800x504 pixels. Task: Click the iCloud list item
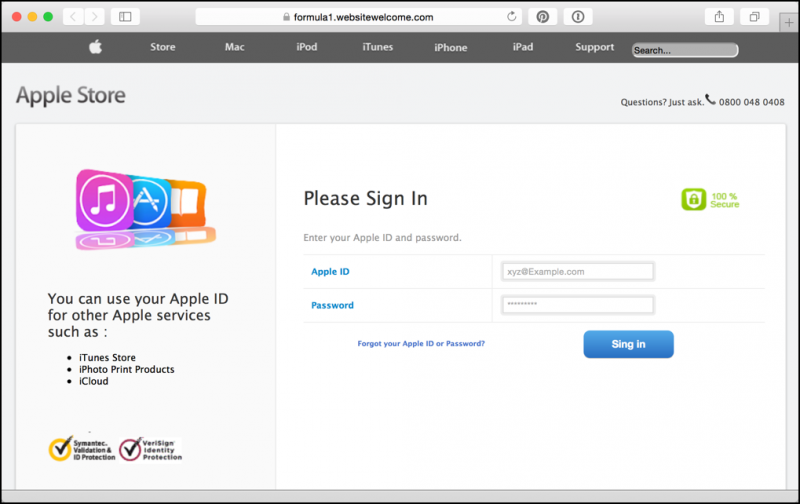pyautogui.click(x=93, y=381)
